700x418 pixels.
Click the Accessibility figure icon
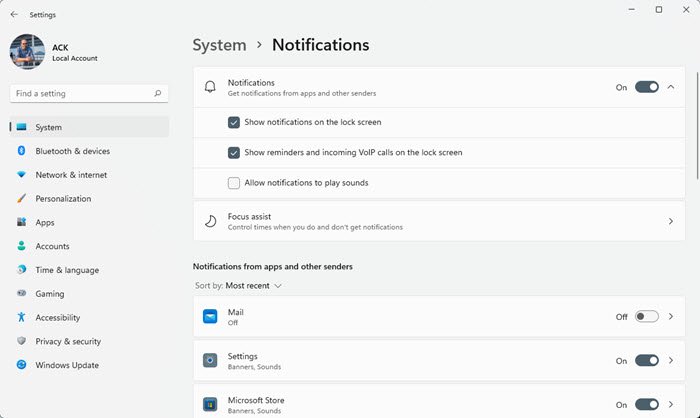click(x=21, y=318)
